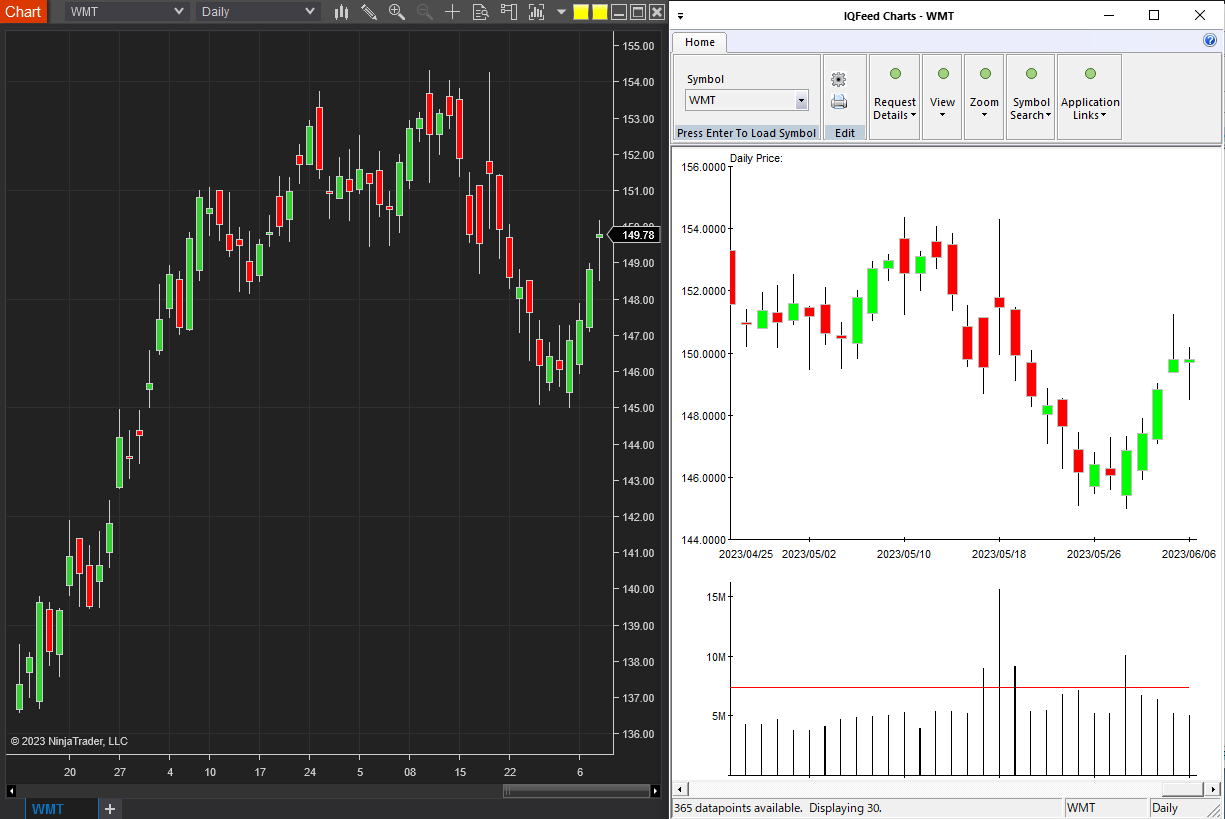The height and width of the screenshot is (819, 1225).
Task: Open the data box icon in NinjaTrader toolbar
Action: point(480,12)
